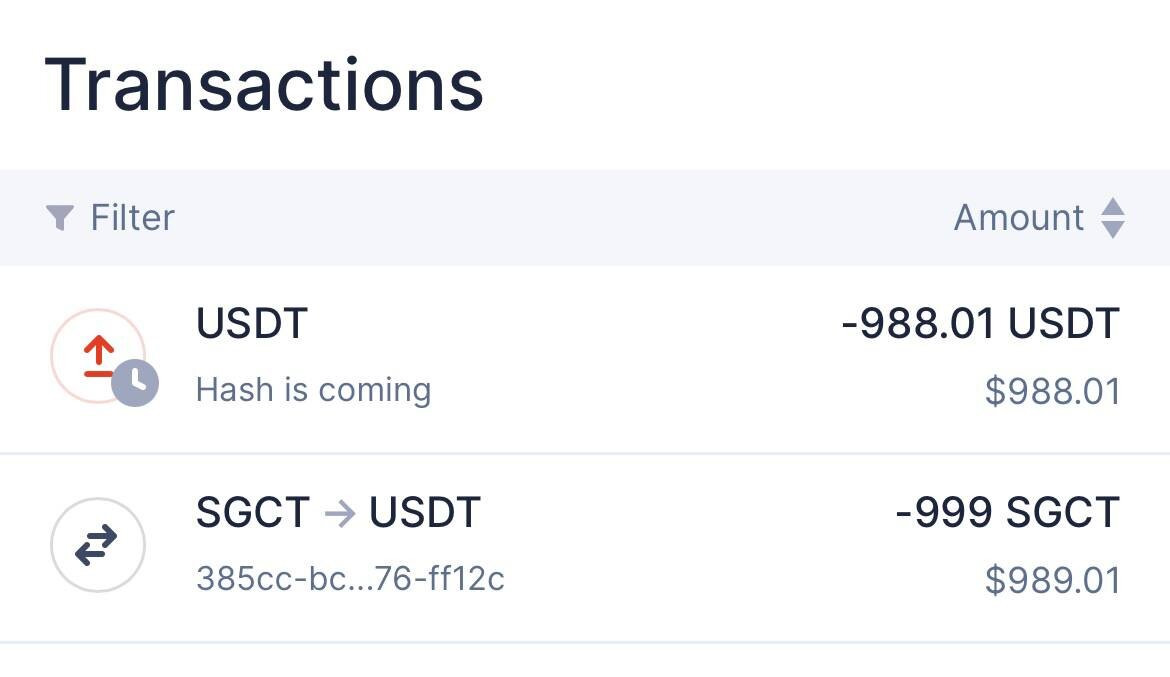This screenshot has height=677, width=1170.
Task: Click the arrow between SGCT and USDT
Action: (x=340, y=513)
